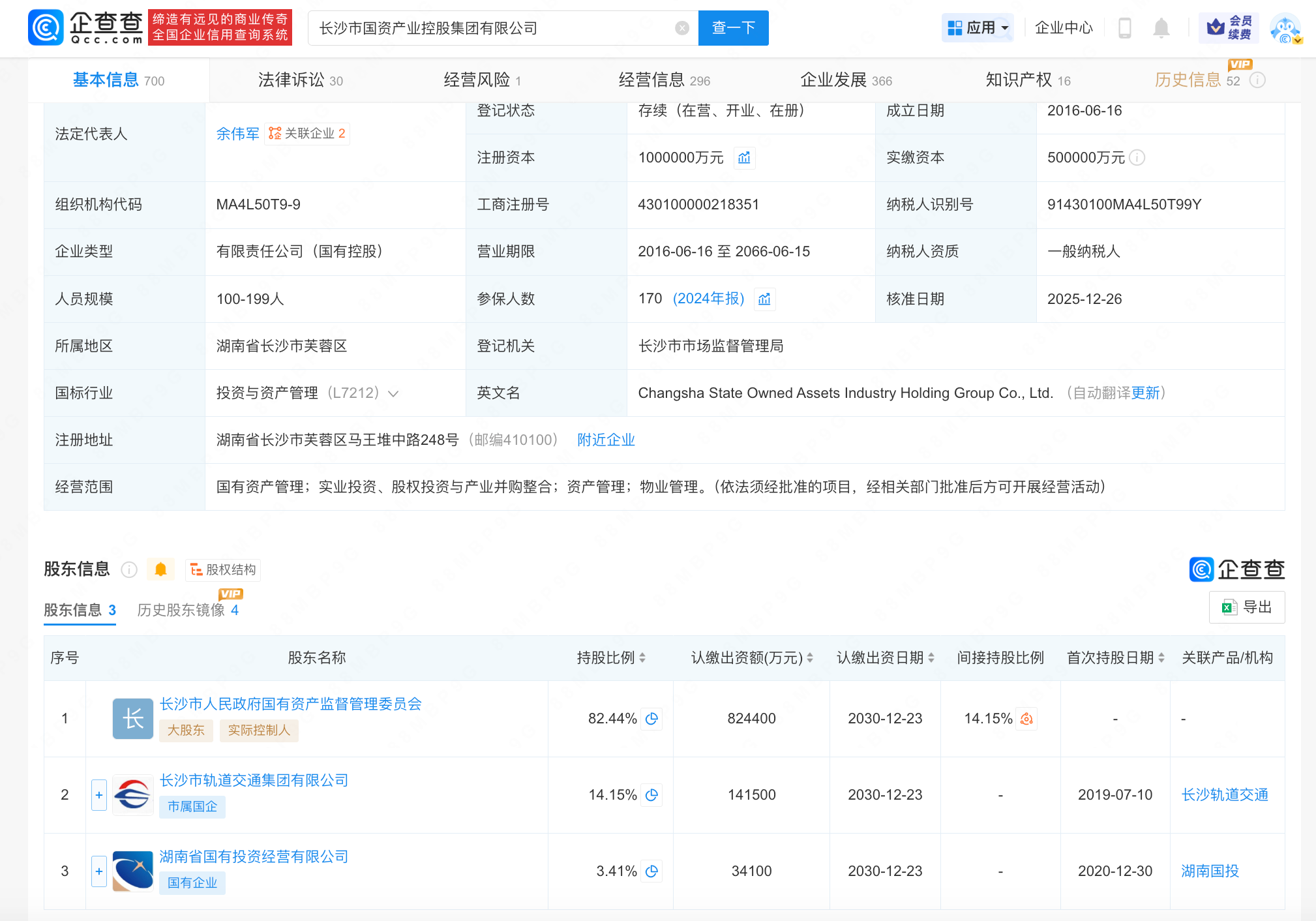Open the mobile phone app icon
Viewport: 1316px width, 921px height.
[1124, 28]
